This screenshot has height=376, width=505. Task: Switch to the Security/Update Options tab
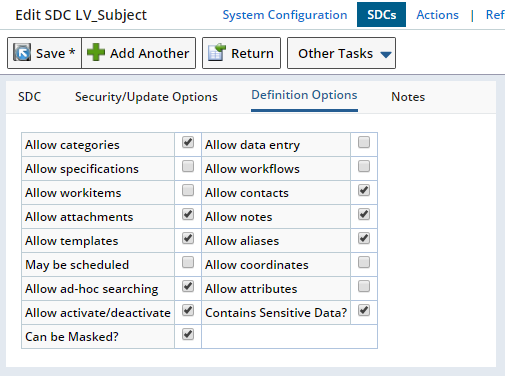[146, 97]
